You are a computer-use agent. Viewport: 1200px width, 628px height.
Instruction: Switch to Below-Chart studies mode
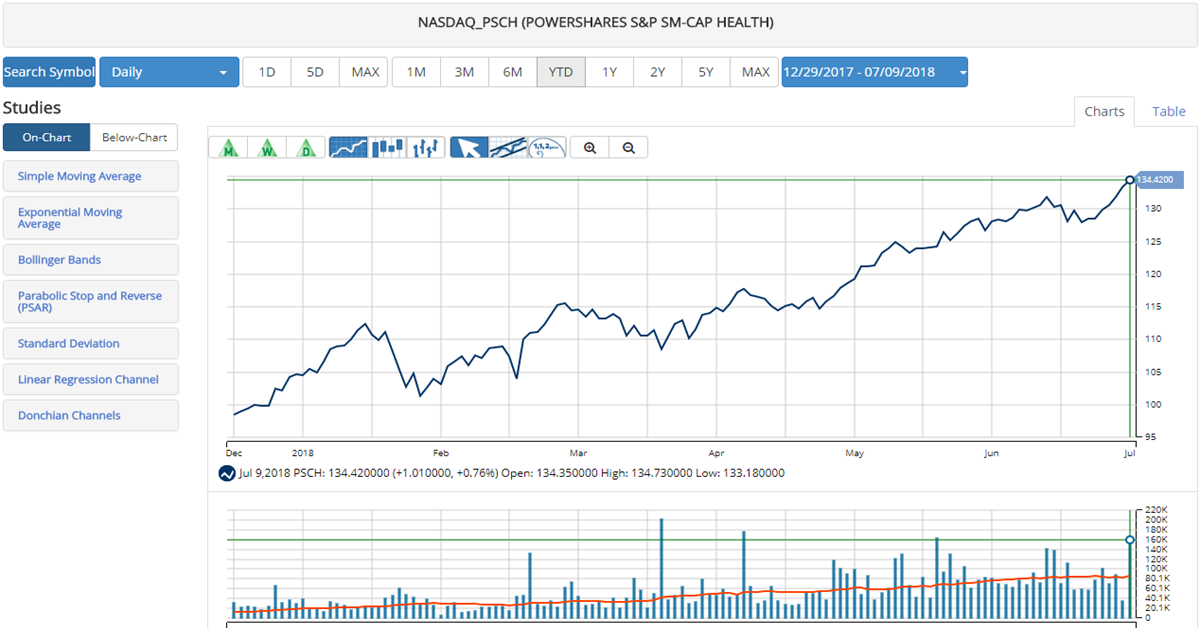click(x=133, y=136)
